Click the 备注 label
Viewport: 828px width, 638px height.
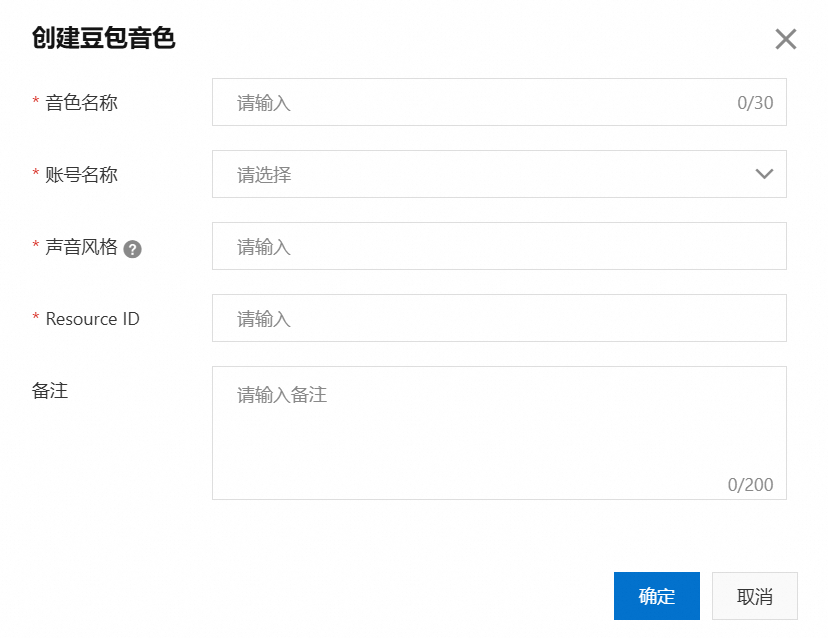tap(50, 391)
